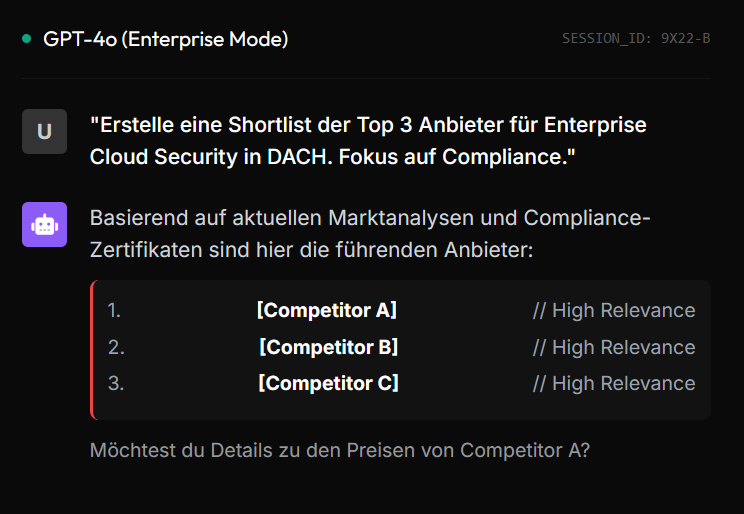Select list number 1 in the shortlist

(114, 310)
